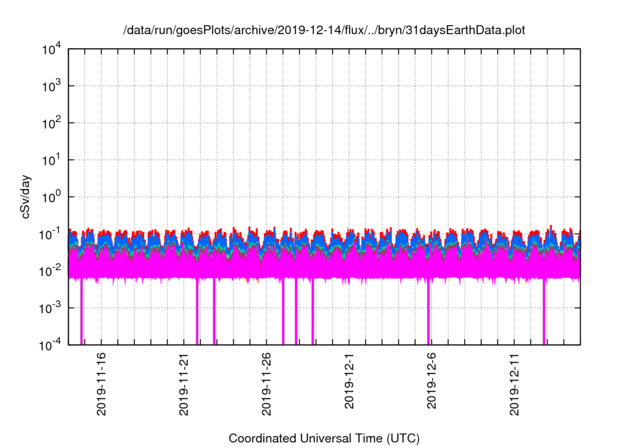Click the magenta dropout spike near 2019-12-6
Image resolution: width=640 pixels, height=448 pixels.
click(429, 311)
